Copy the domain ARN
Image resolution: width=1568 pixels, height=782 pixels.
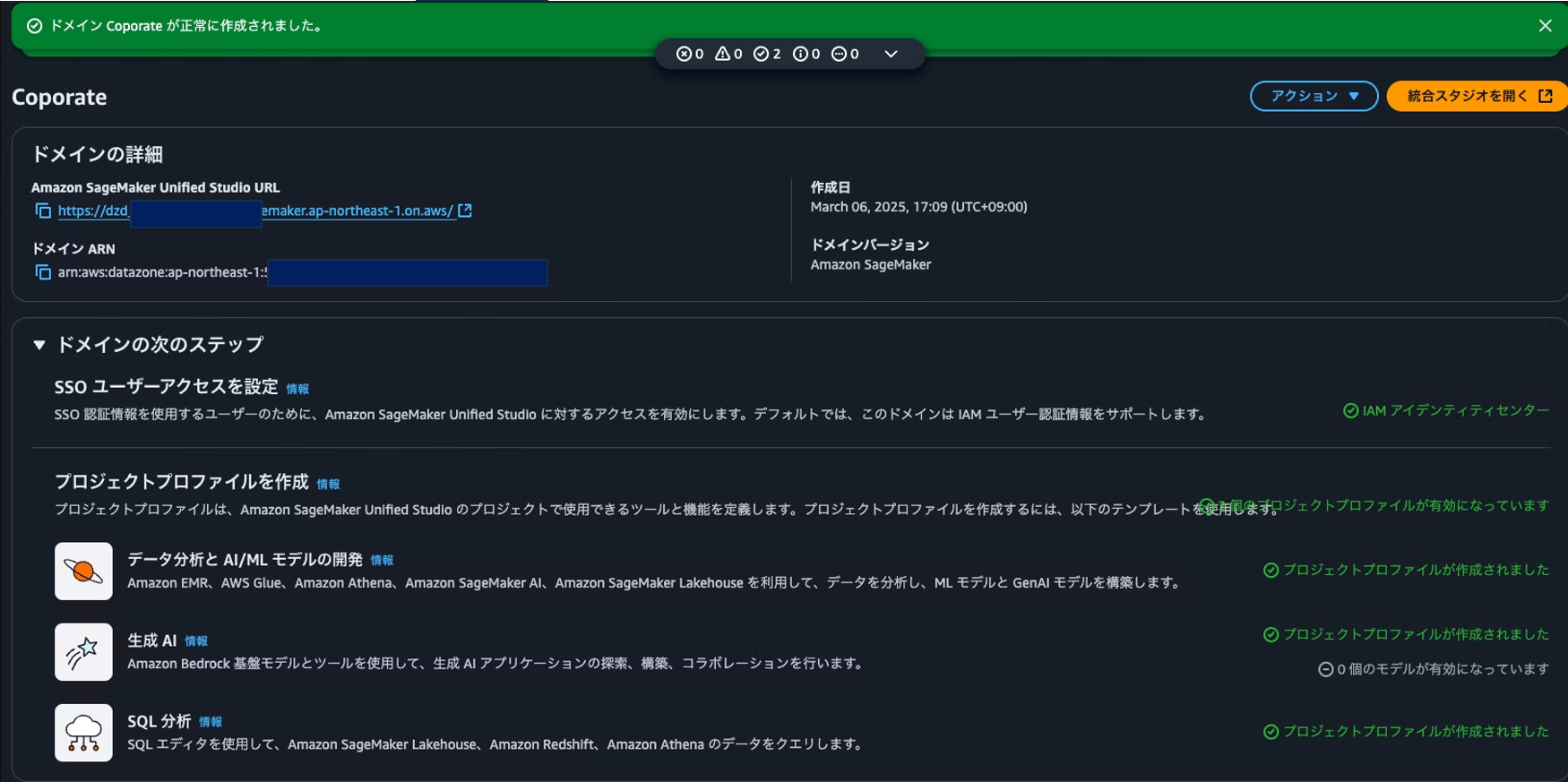[43, 272]
